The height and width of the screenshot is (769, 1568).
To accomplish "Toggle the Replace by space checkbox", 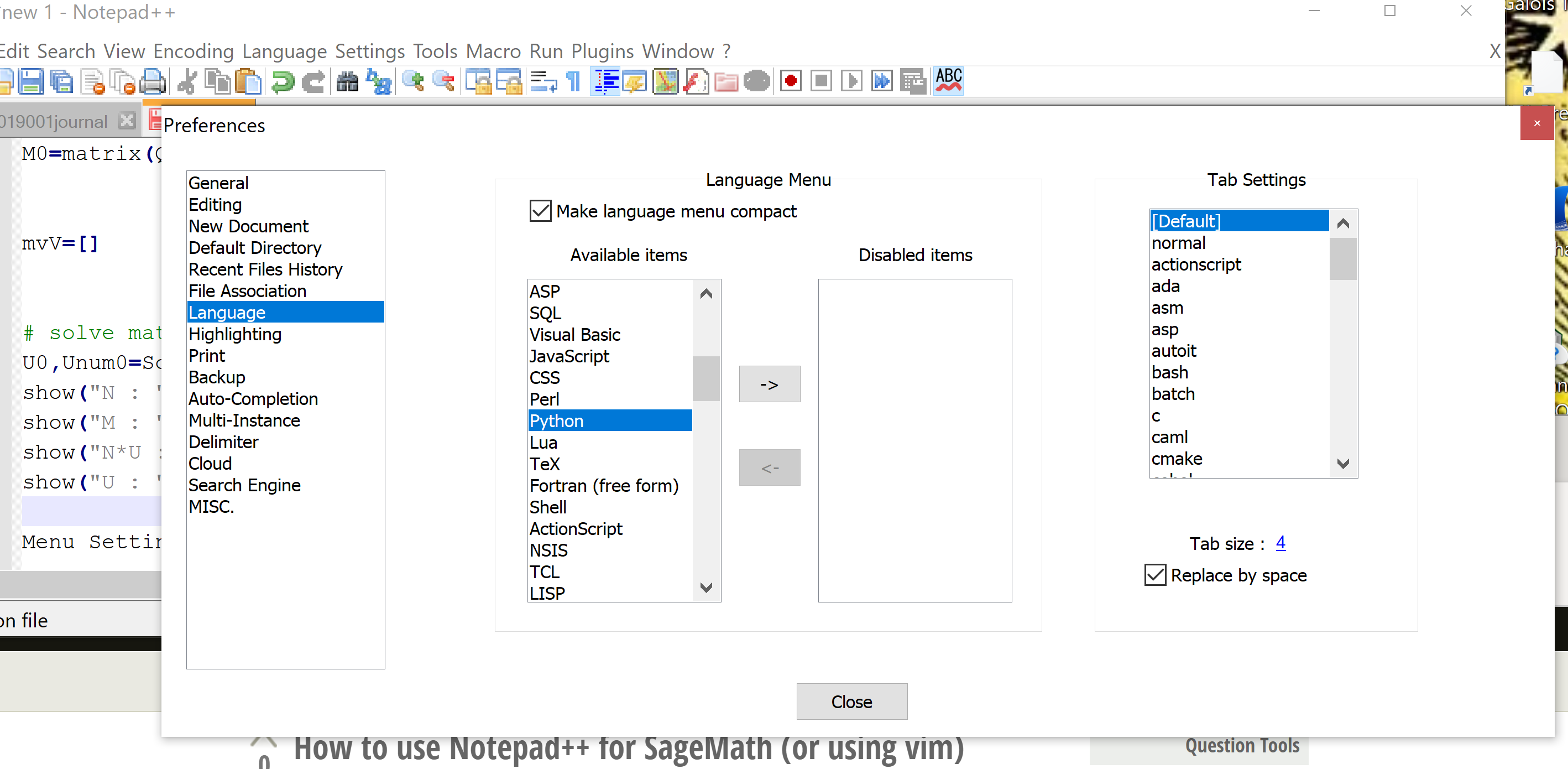I will [1154, 575].
